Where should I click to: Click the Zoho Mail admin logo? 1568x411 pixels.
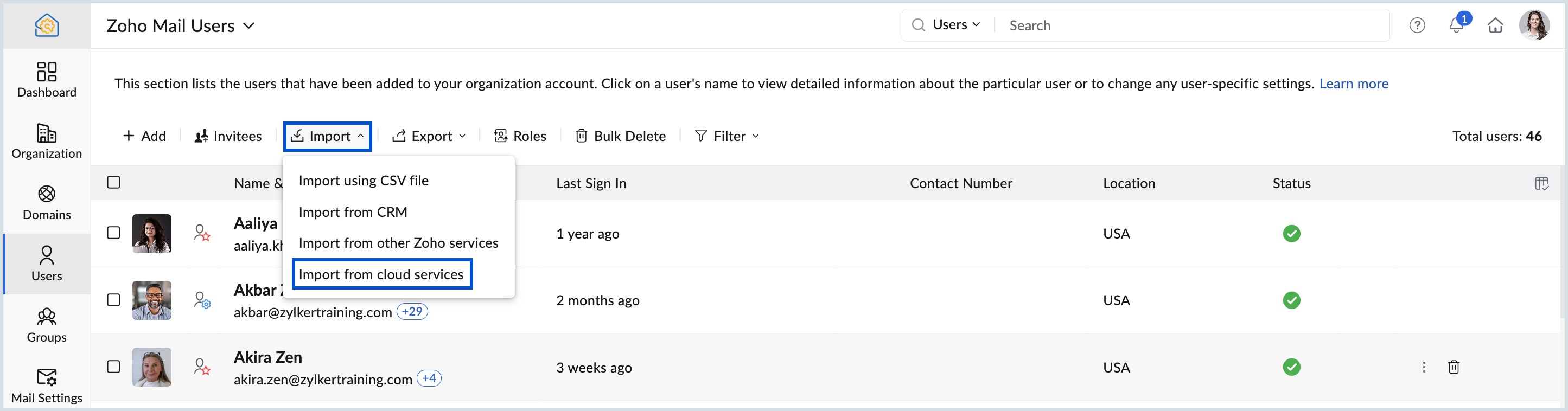[x=47, y=25]
